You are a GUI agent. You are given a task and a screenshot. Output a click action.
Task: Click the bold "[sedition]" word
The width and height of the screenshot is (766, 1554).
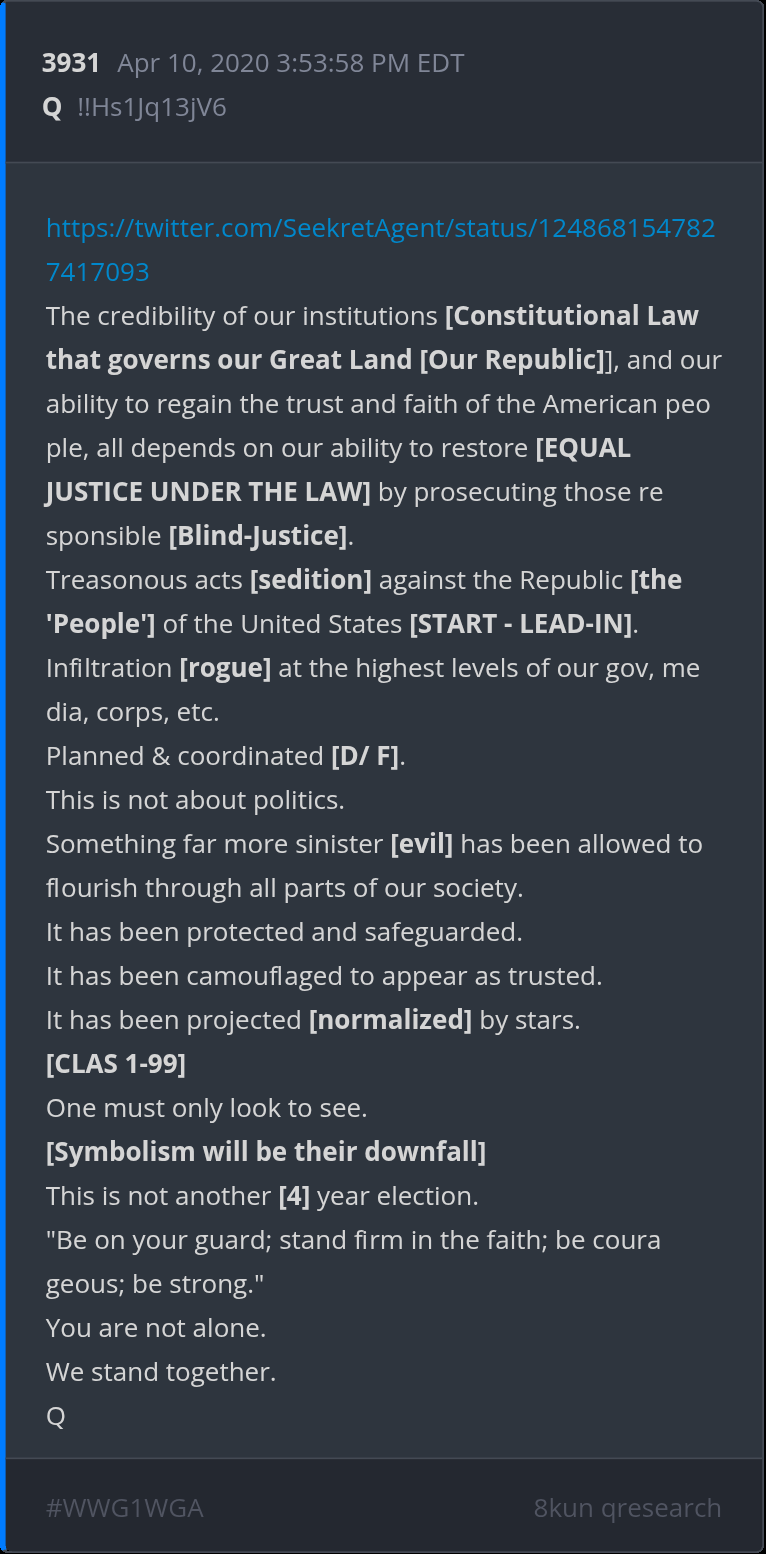[x=311, y=580]
